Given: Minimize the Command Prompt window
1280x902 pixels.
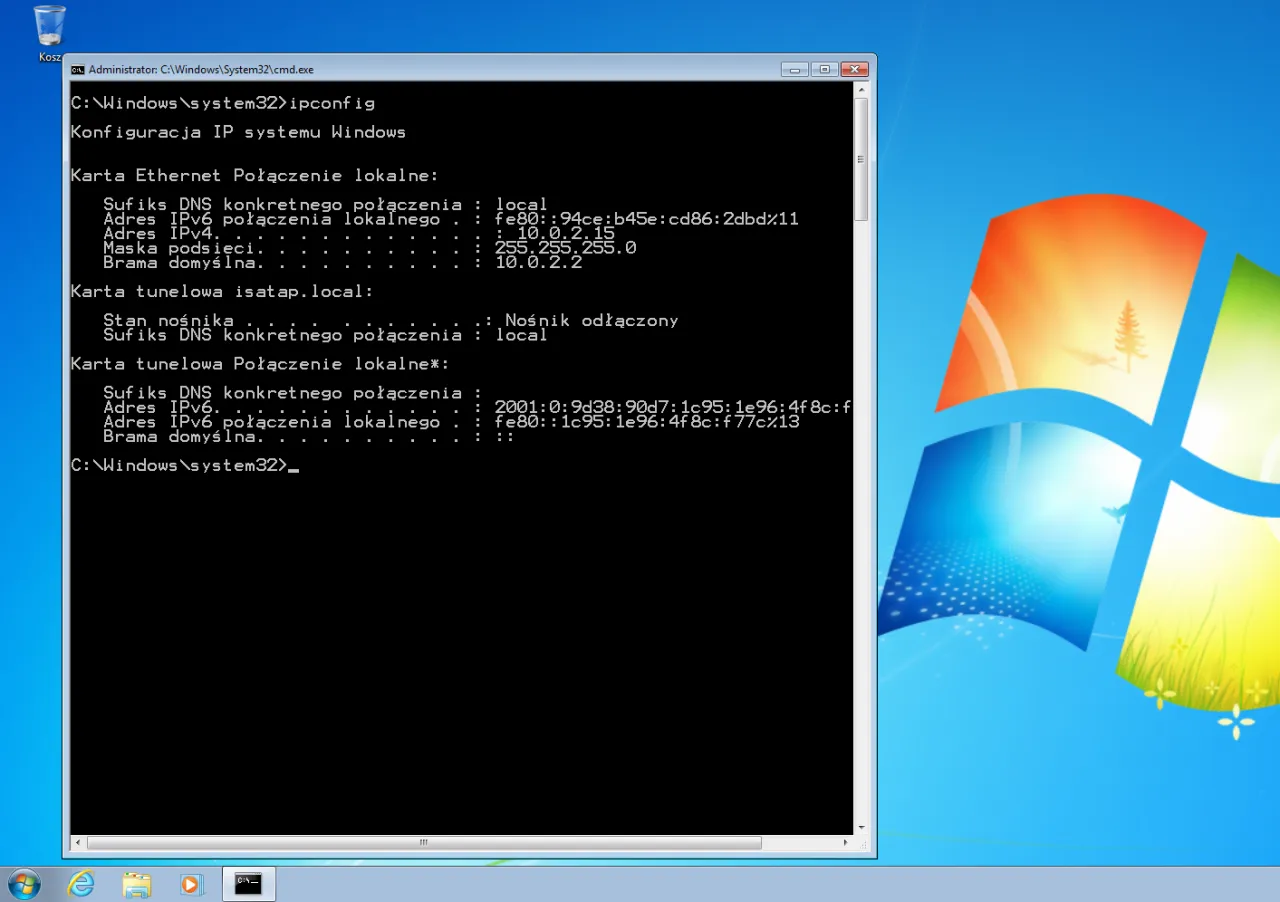Looking at the screenshot, I should point(795,69).
